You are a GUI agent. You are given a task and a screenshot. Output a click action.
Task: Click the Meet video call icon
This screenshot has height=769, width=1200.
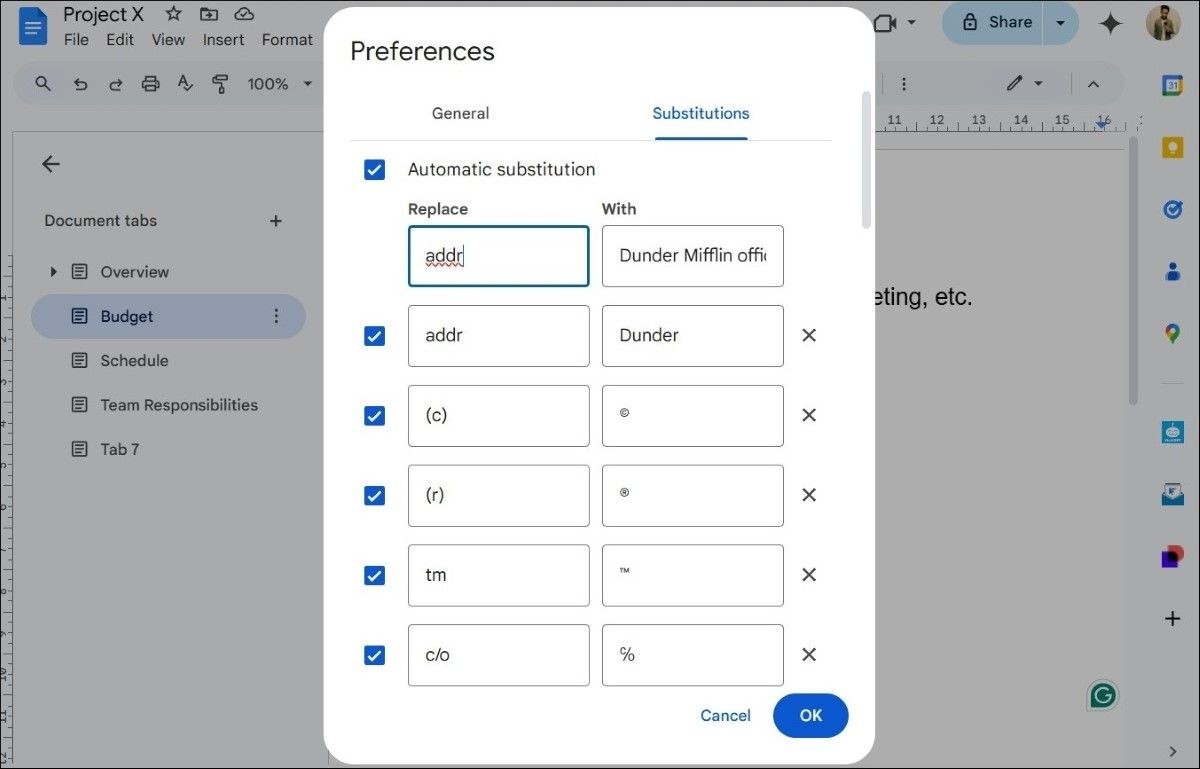coord(884,22)
